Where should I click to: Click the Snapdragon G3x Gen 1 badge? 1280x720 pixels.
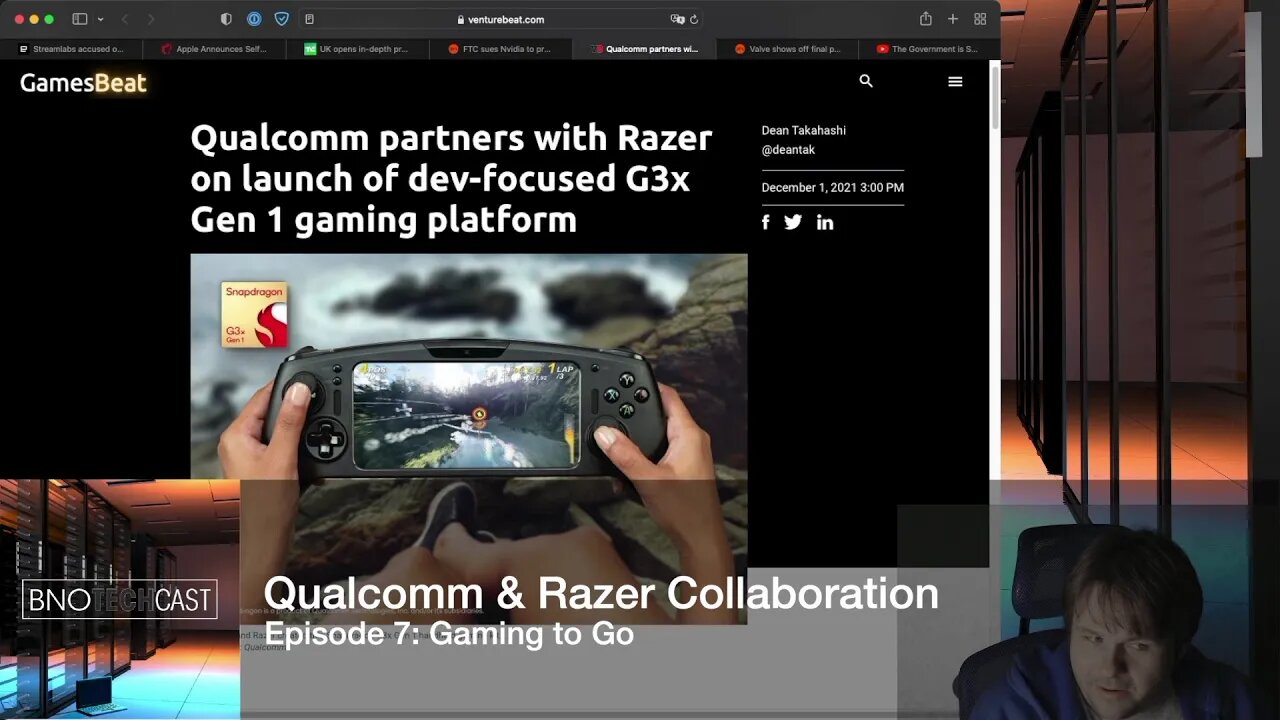tap(254, 315)
